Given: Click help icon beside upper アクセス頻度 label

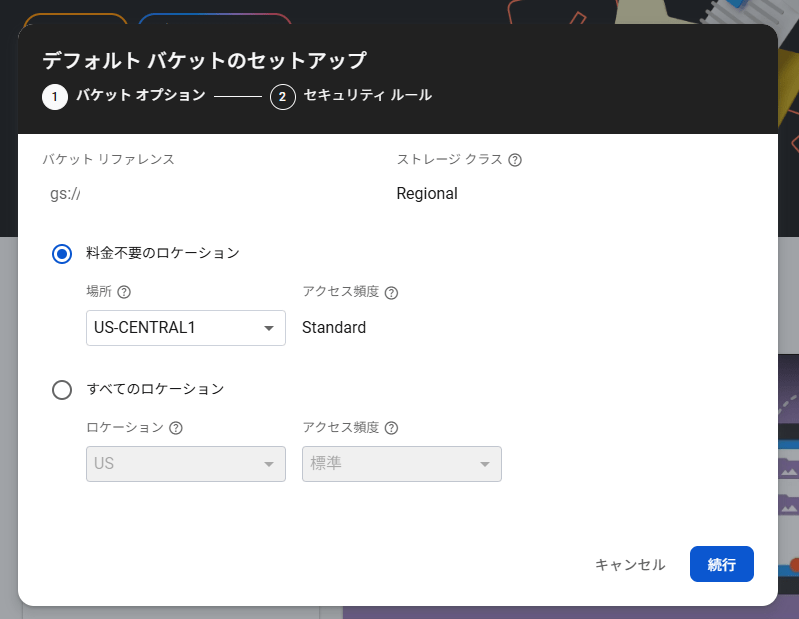Looking at the screenshot, I should click(391, 292).
